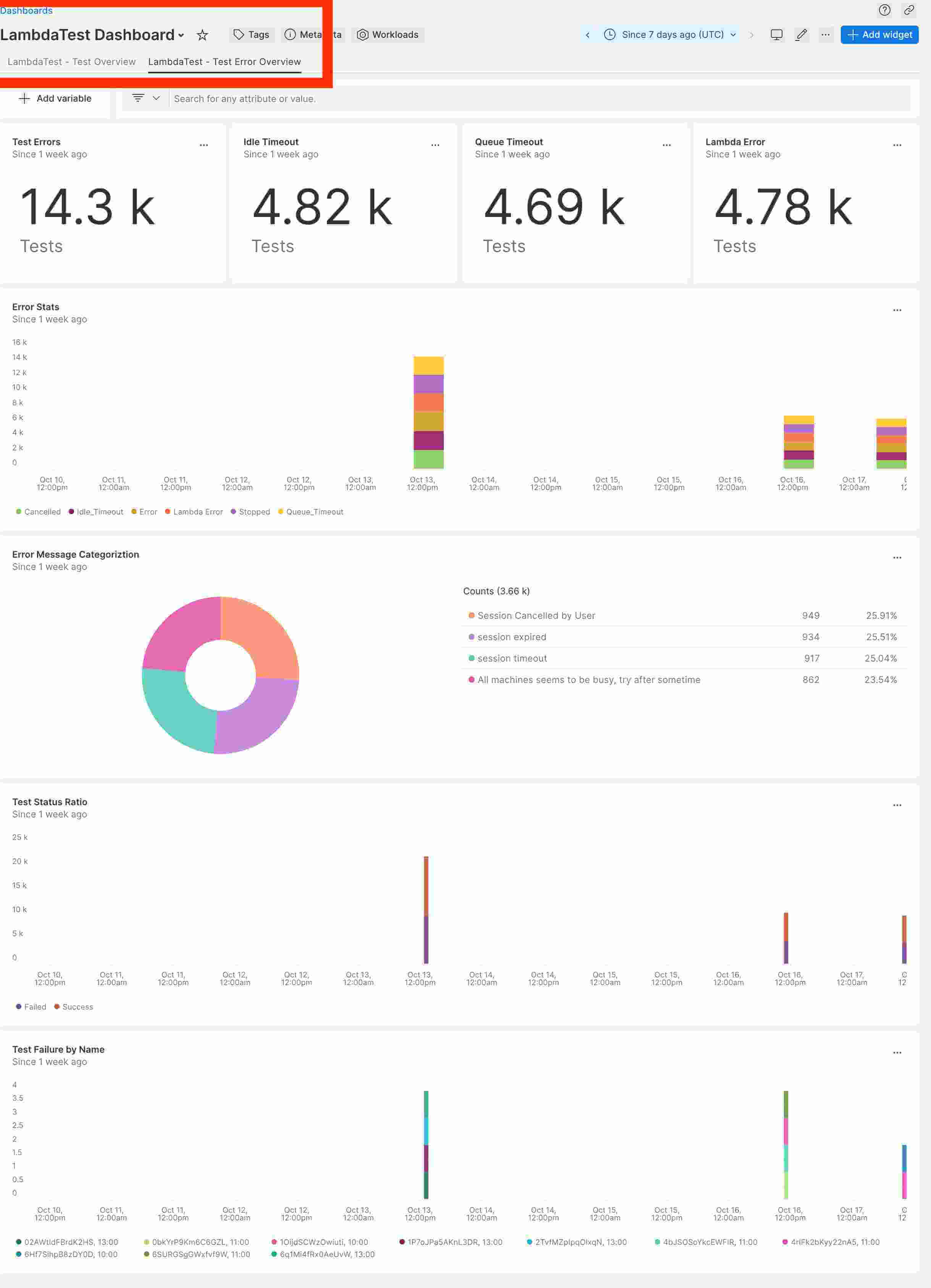
Task: Toggle Error series in Error Stats legend
Action: pyautogui.click(x=144, y=512)
